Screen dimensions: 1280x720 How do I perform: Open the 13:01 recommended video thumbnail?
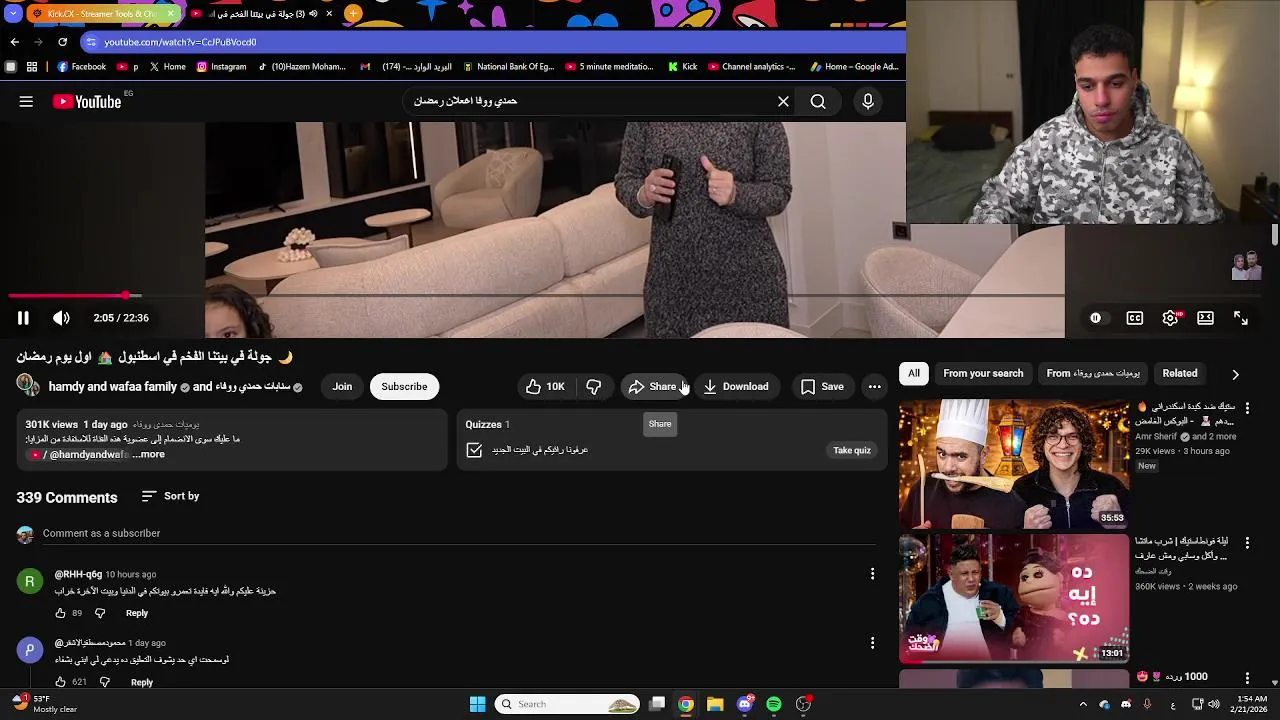(1014, 599)
